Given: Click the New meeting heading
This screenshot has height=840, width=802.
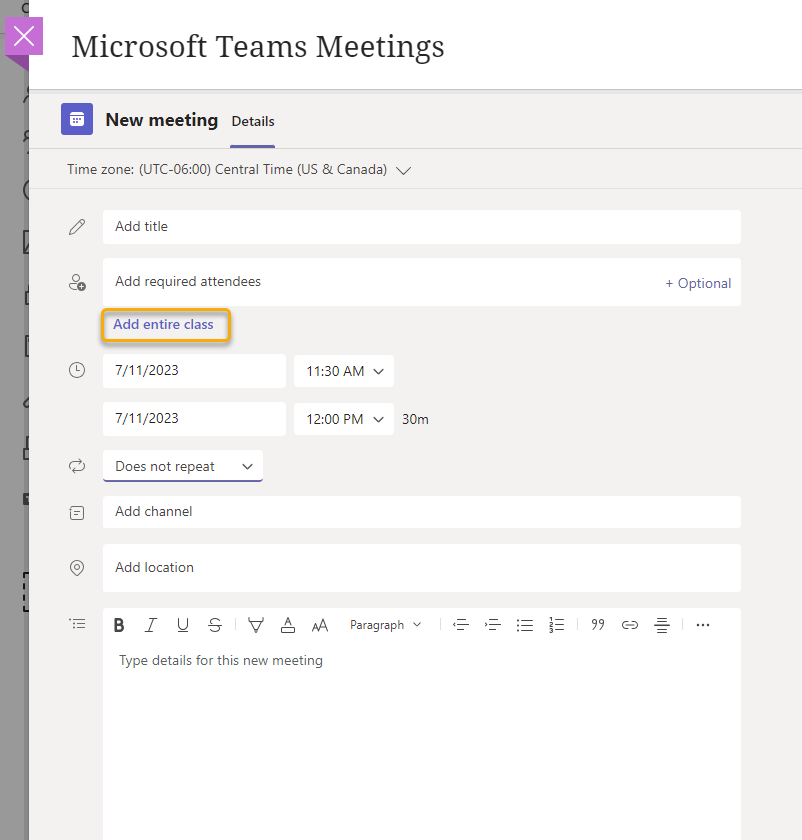Looking at the screenshot, I should [x=162, y=120].
